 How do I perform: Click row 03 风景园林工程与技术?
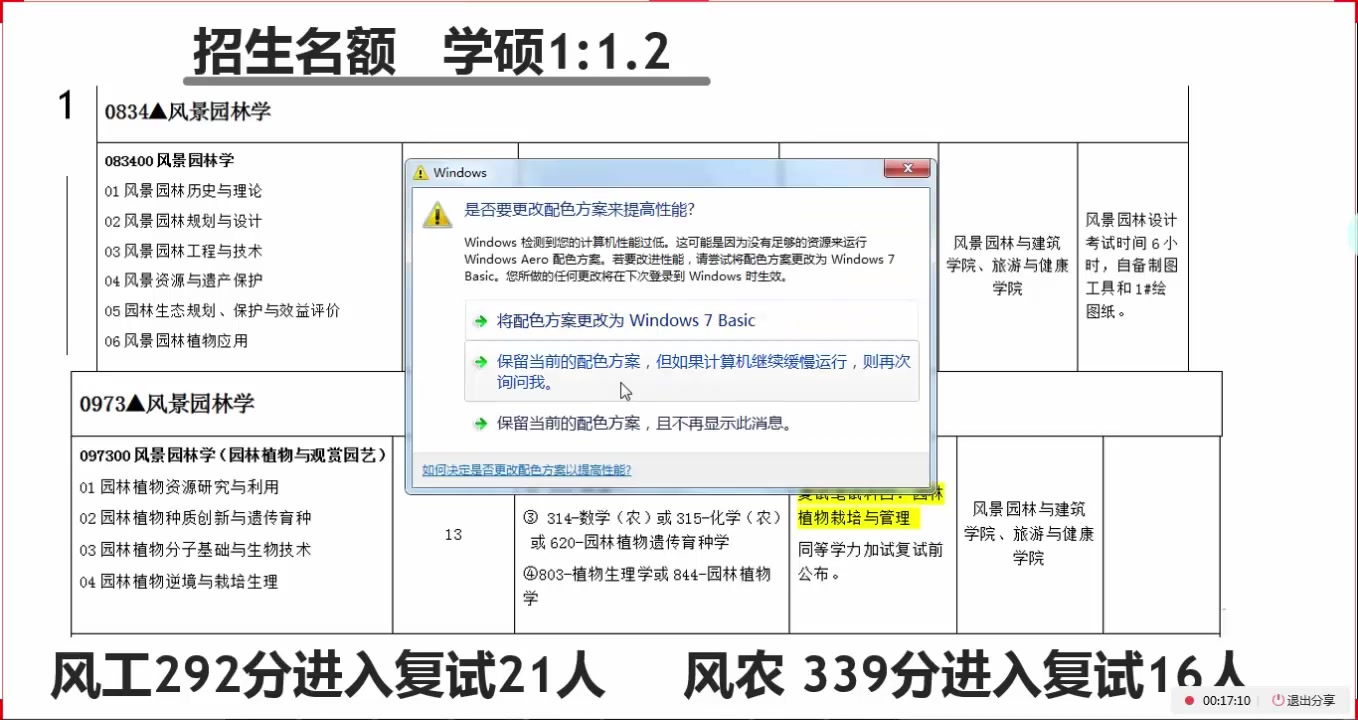183,250
